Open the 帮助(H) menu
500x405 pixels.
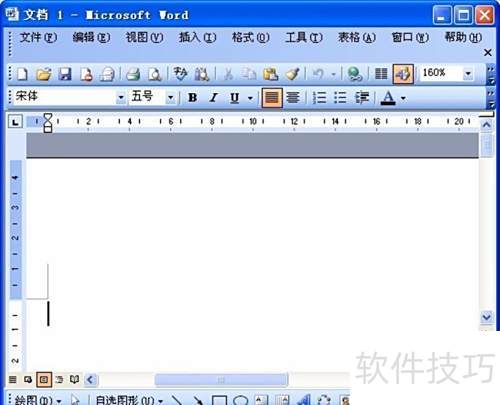(463, 37)
